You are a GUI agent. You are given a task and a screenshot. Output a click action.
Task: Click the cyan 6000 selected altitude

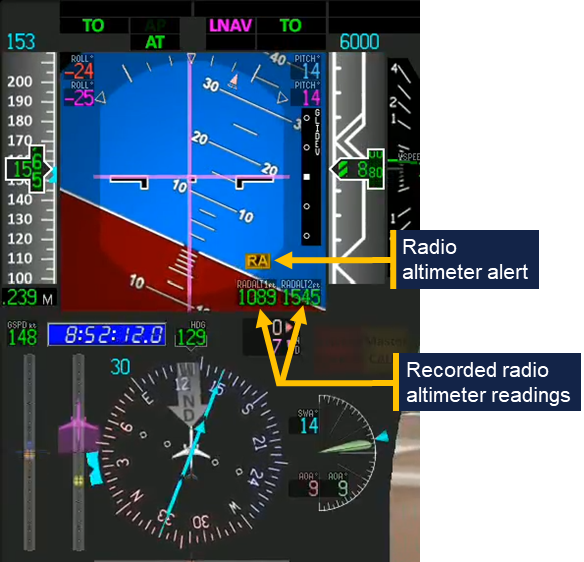click(x=359, y=41)
